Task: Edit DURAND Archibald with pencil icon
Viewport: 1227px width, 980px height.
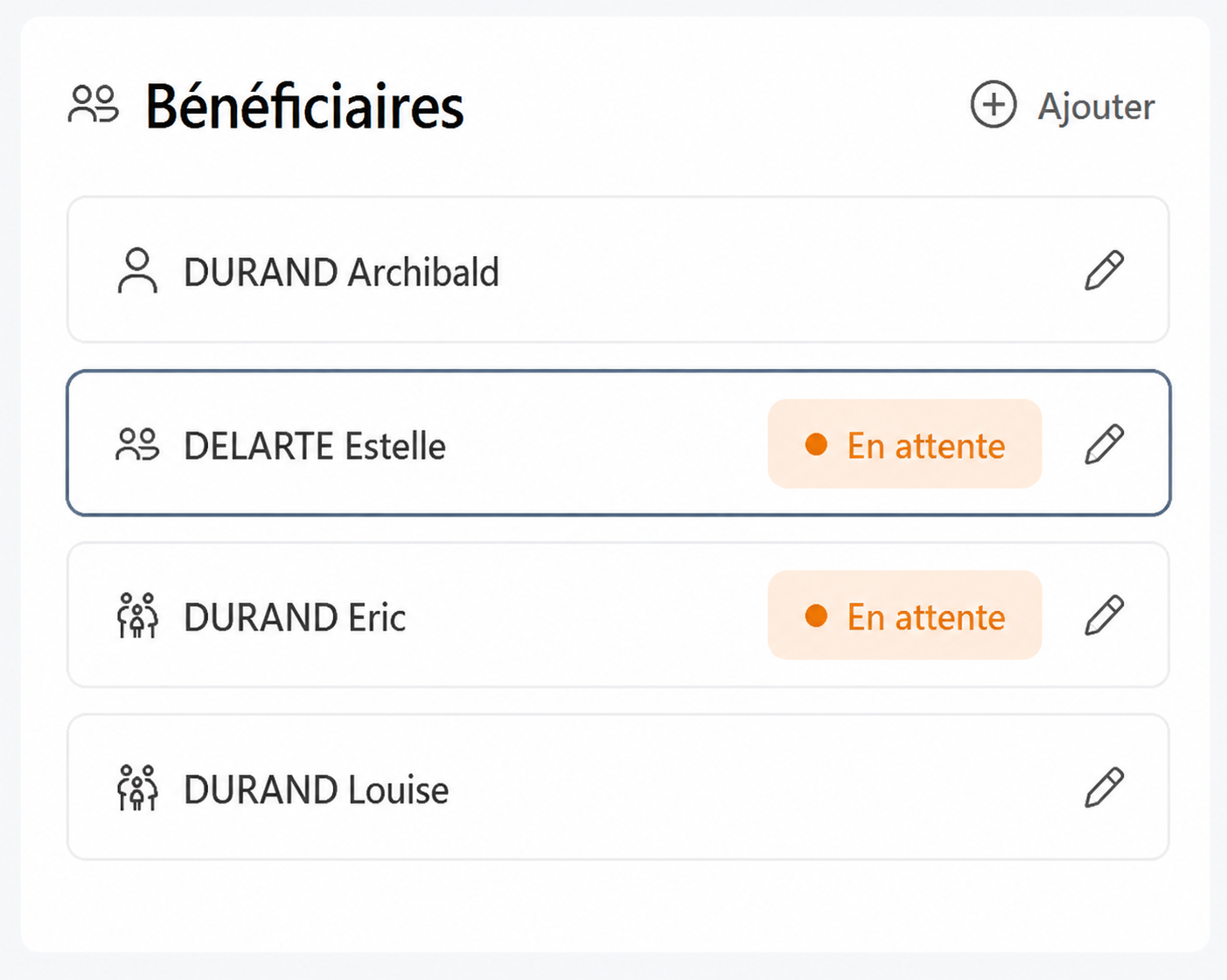Action: tap(1104, 270)
